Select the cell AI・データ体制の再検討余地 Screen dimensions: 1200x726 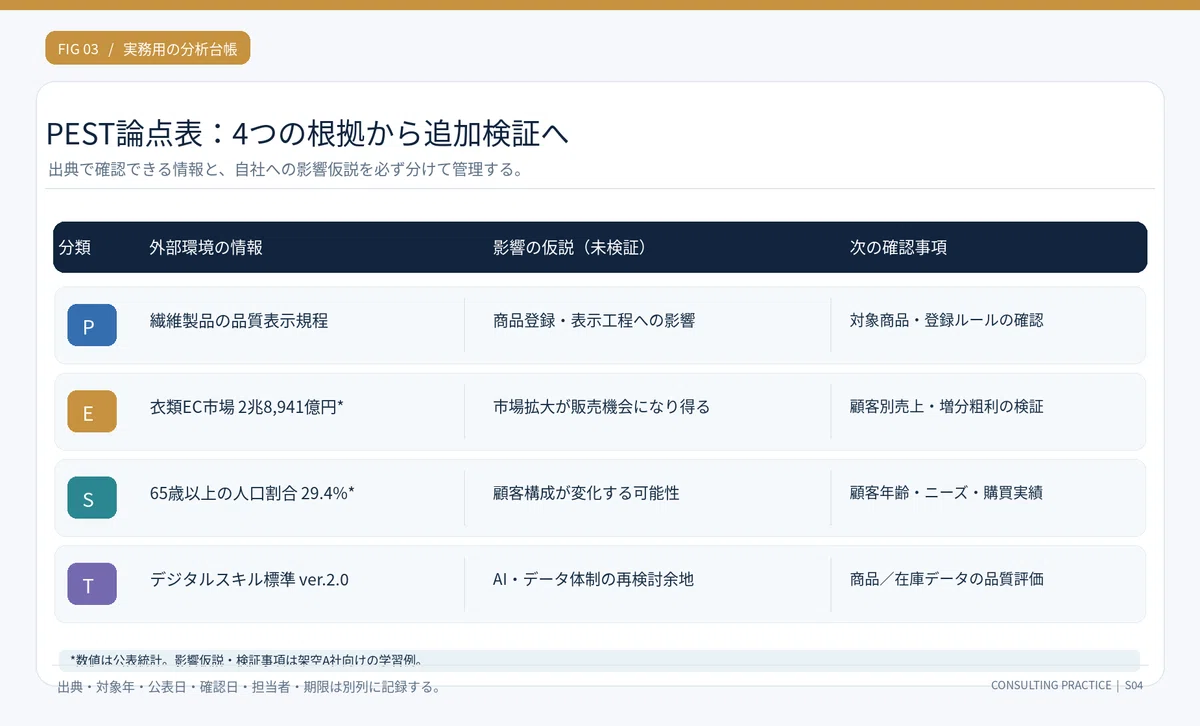pyautogui.click(x=593, y=579)
